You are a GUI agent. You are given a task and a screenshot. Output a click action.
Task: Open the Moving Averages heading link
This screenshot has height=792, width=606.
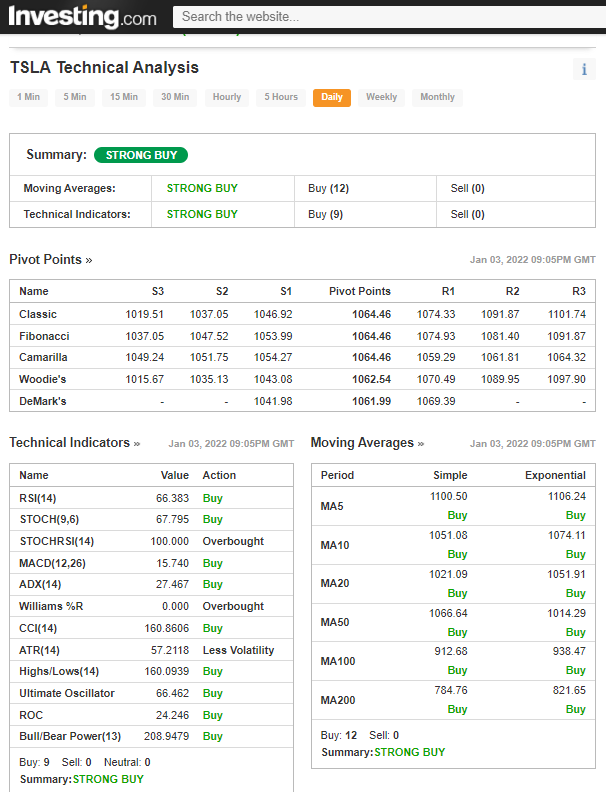click(367, 443)
